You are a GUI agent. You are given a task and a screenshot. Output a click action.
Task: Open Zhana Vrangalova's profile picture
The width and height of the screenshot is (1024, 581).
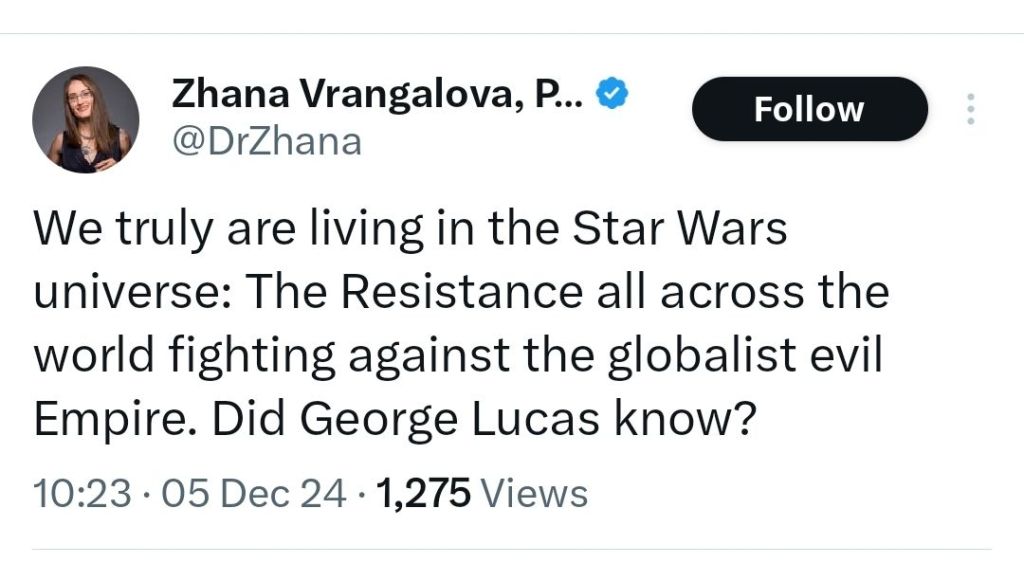coord(86,120)
